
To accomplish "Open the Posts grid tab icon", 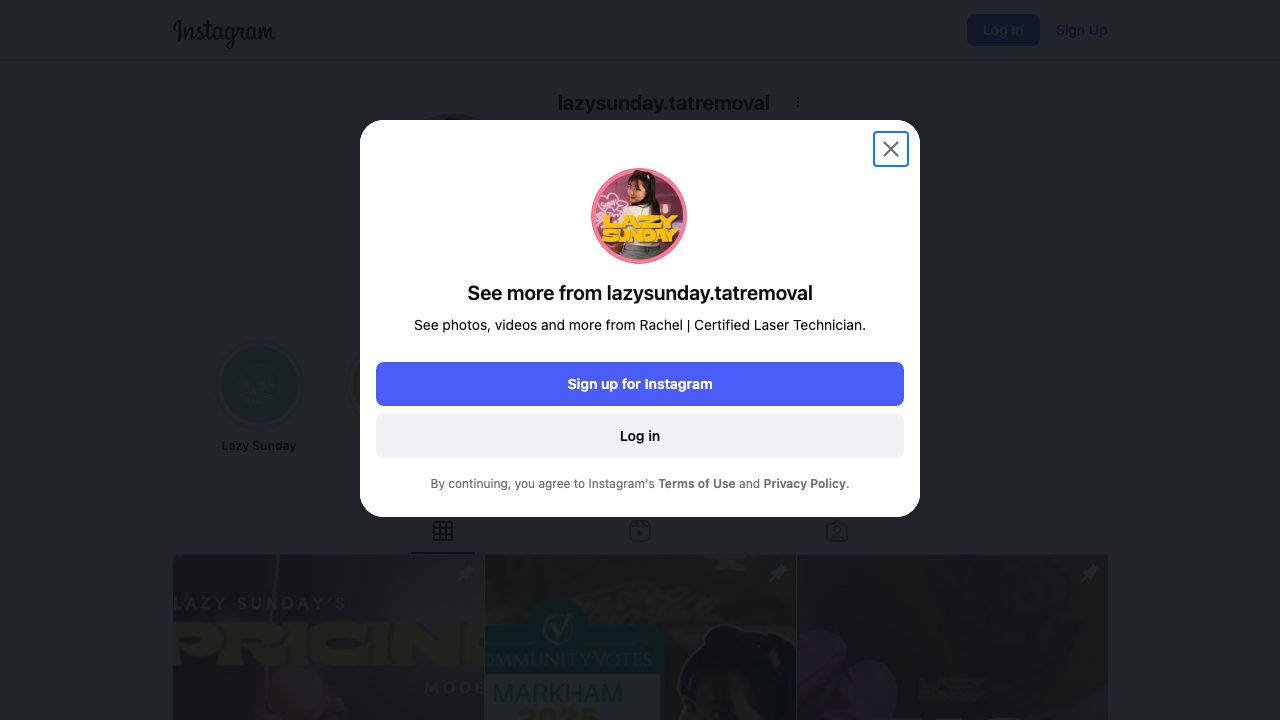I will click(443, 531).
